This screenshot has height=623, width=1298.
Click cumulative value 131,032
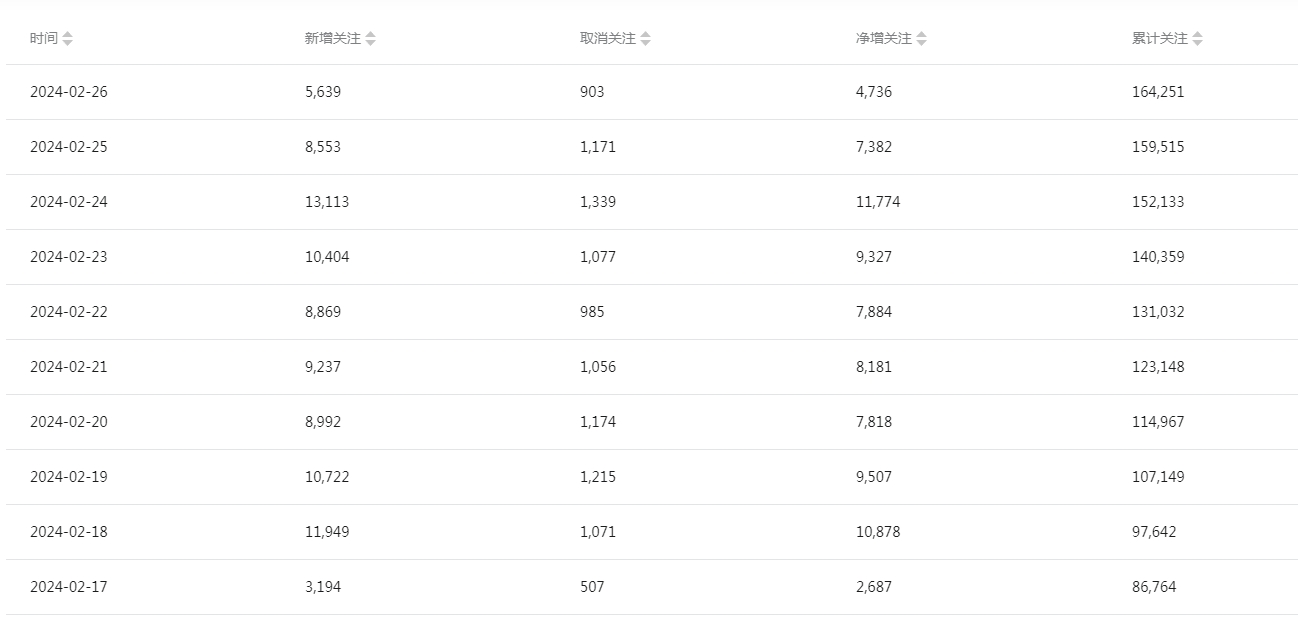pos(1158,312)
